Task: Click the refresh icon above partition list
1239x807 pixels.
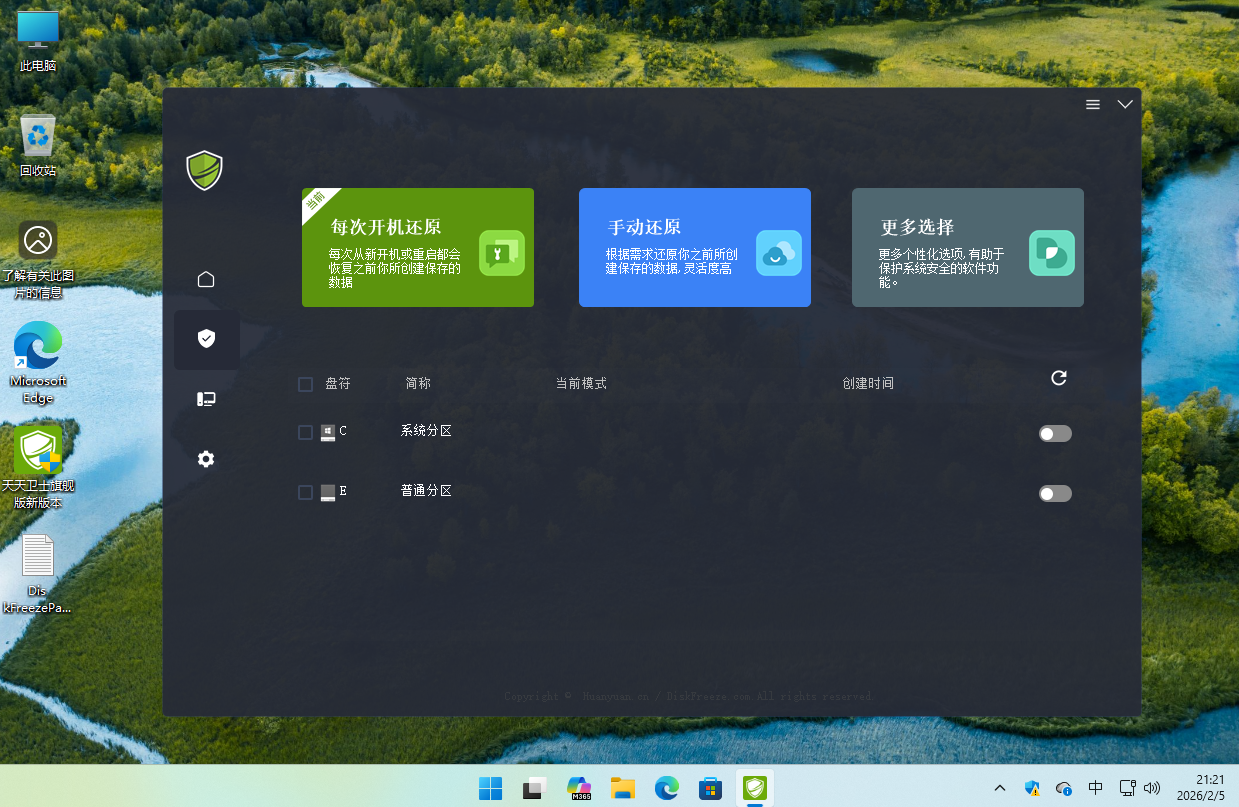Action: (x=1059, y=378)
